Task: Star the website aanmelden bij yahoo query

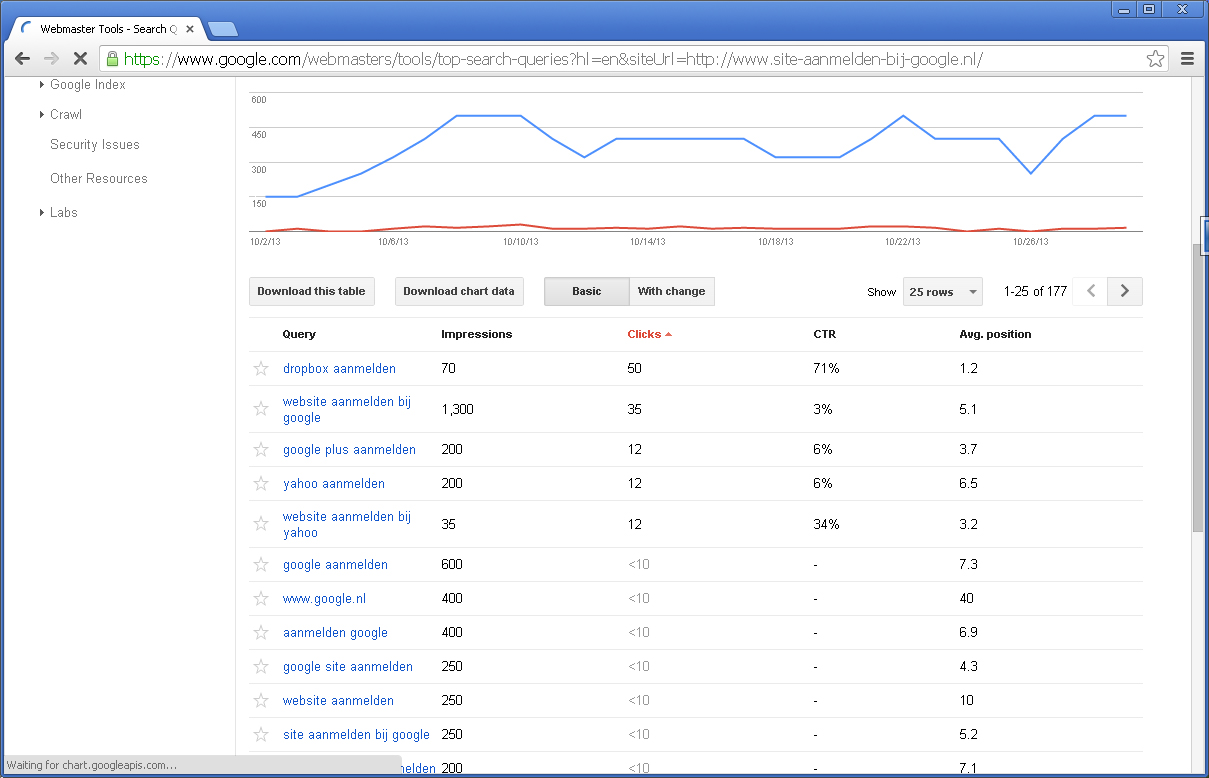Action: (261, 524)
